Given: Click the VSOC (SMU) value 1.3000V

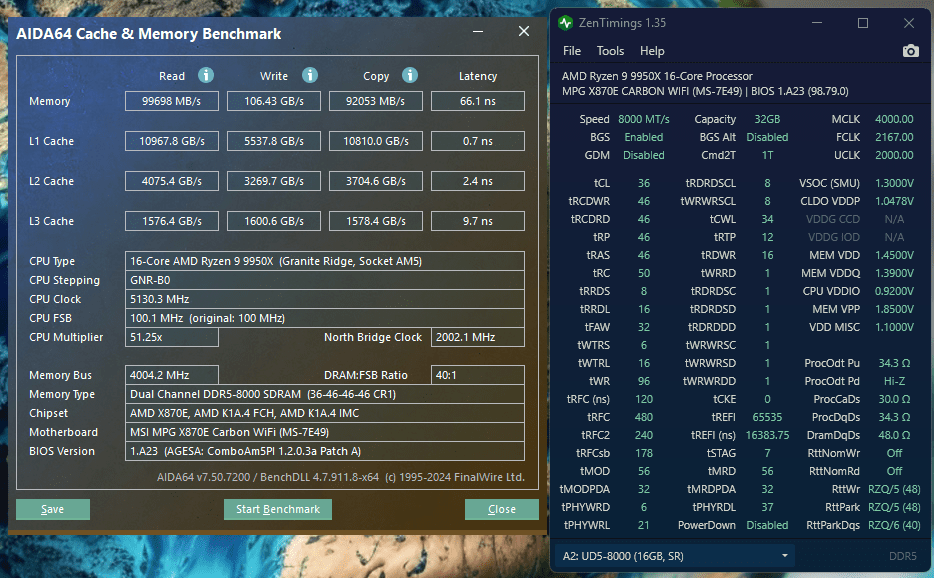Looking at the screenshot, I should pyautogui.click(x=894, y=183).
